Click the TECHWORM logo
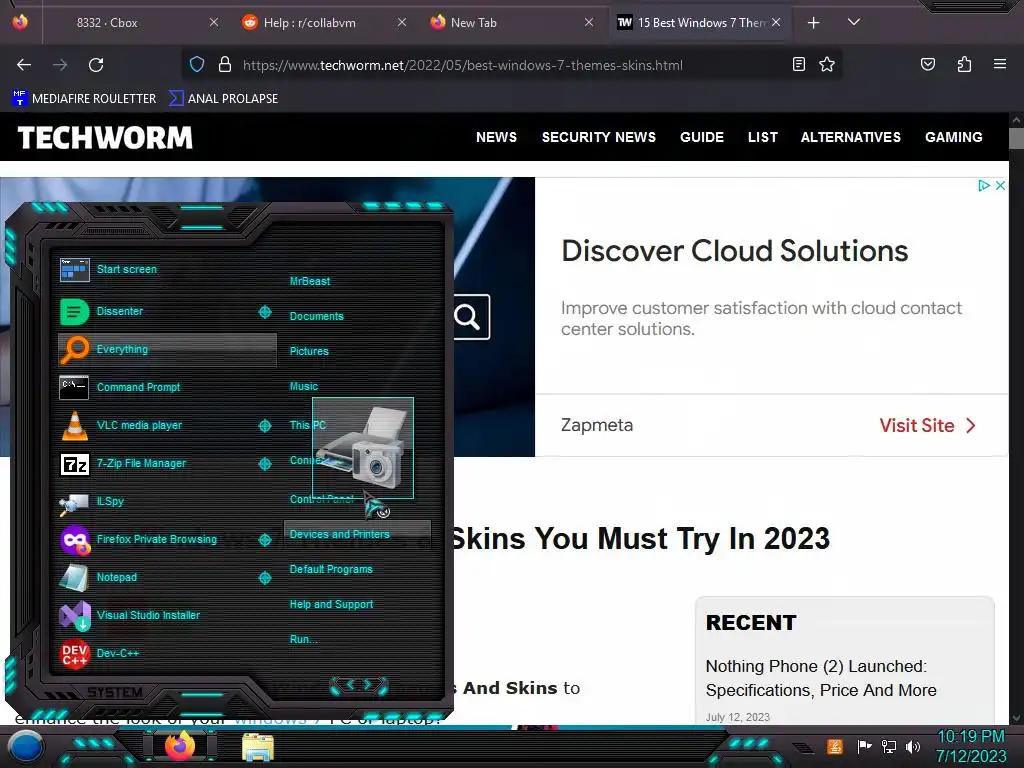This screenshot has width=1024, height=768. click(105, 138)
